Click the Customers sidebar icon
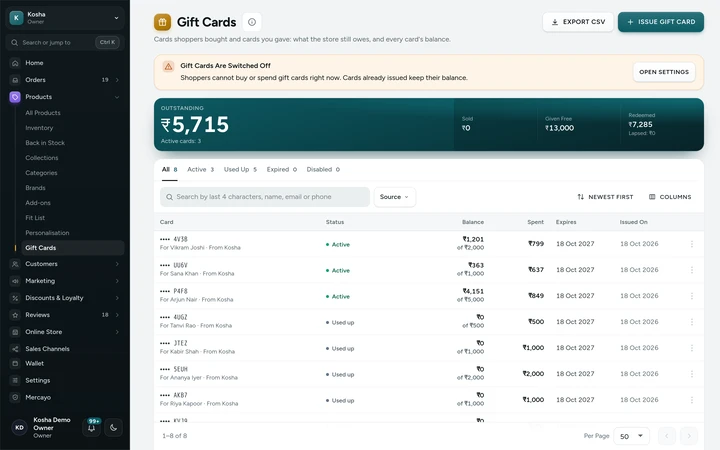 point(15,264)
